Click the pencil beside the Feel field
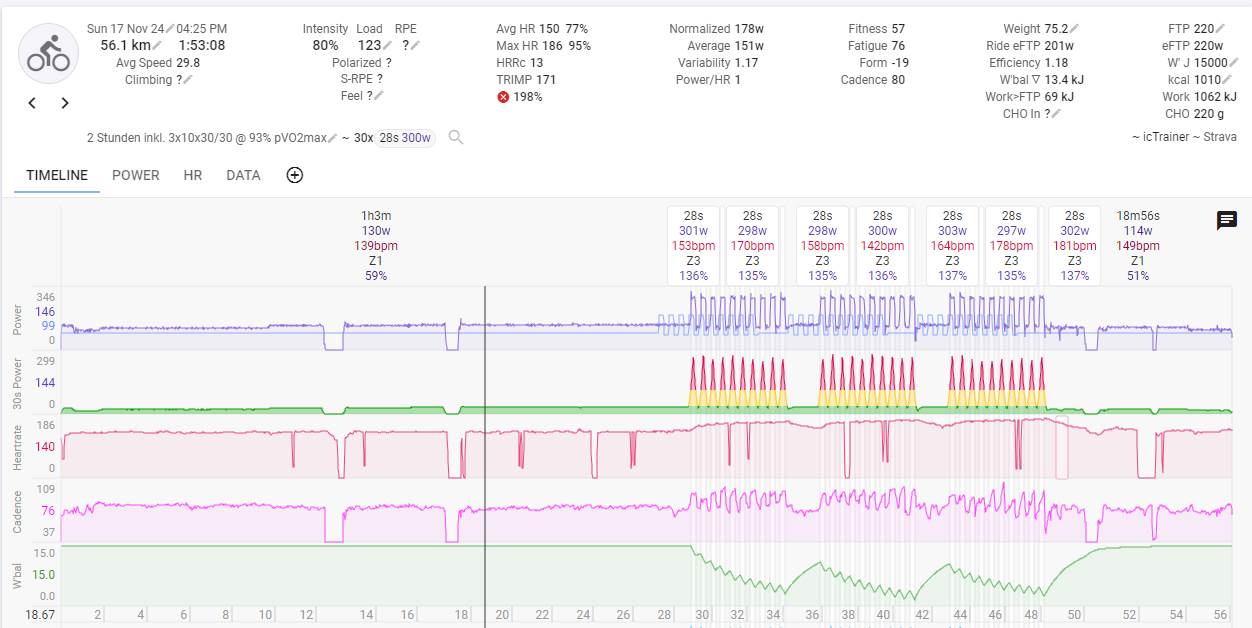1252x628 pixels. point(378,96)
